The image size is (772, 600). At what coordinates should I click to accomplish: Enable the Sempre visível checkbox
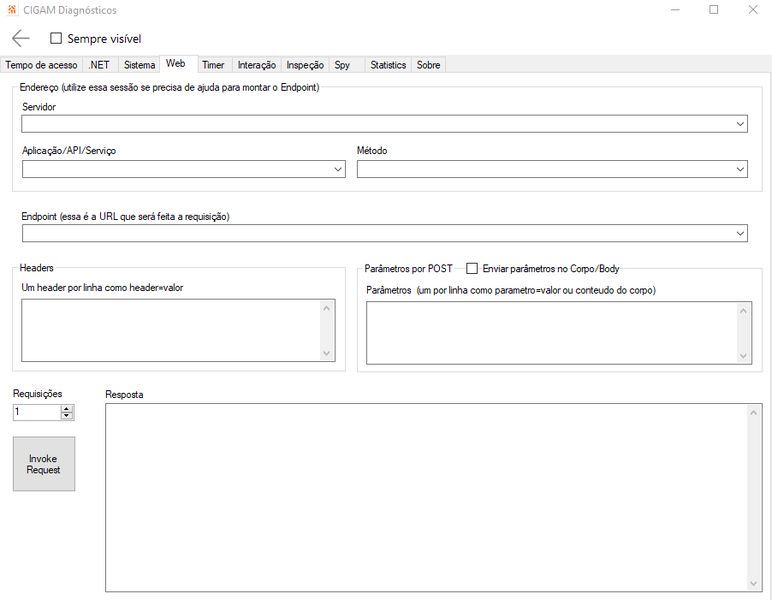click(56, 38)
